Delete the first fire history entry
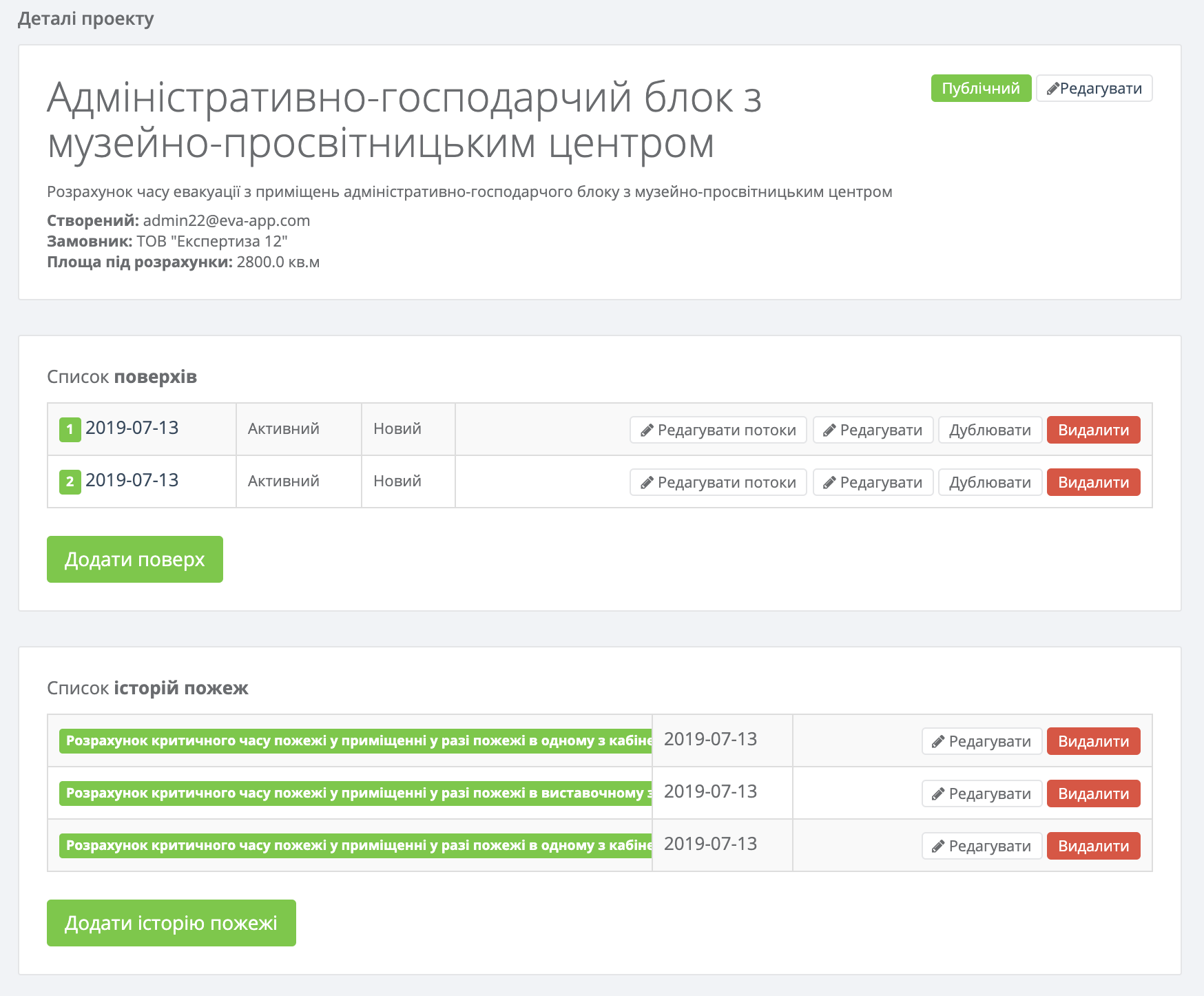Screen dimensions: 1204x996 pos(1093,741)
